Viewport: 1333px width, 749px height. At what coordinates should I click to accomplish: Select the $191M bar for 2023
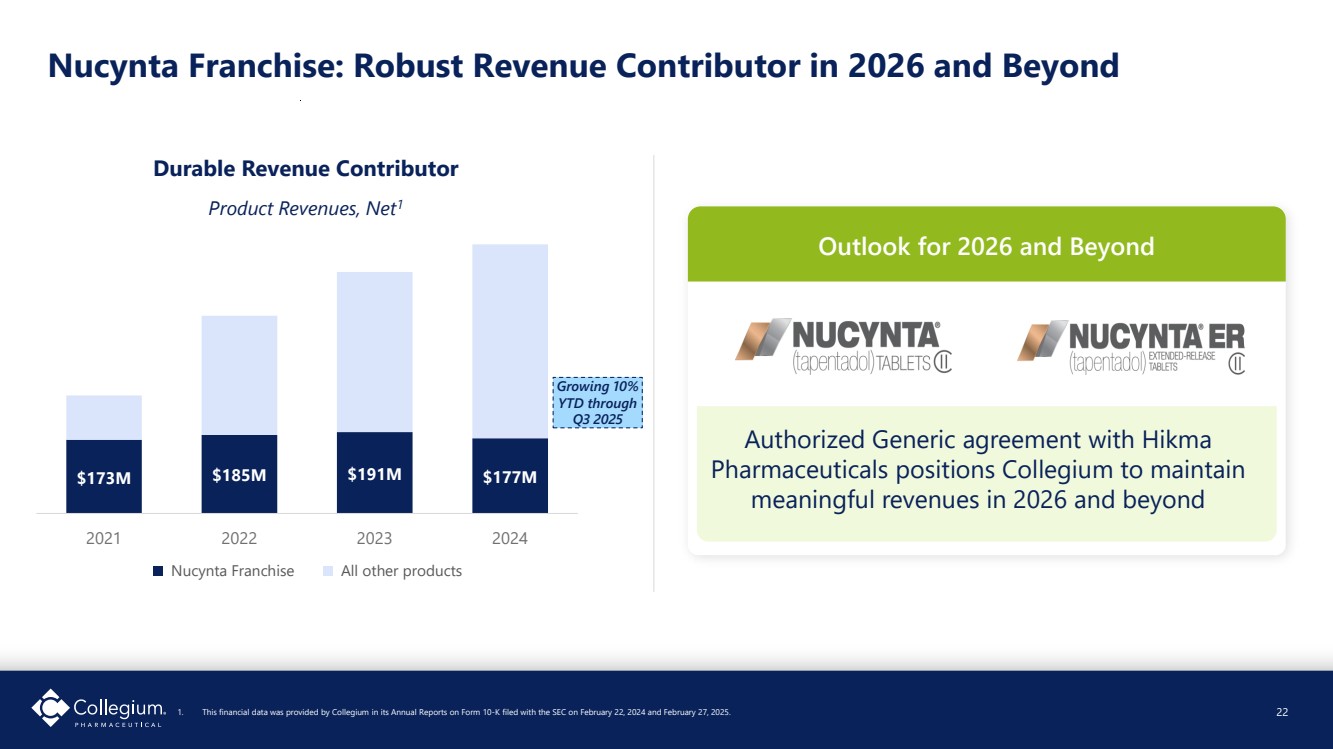click(x=375, y=473)
